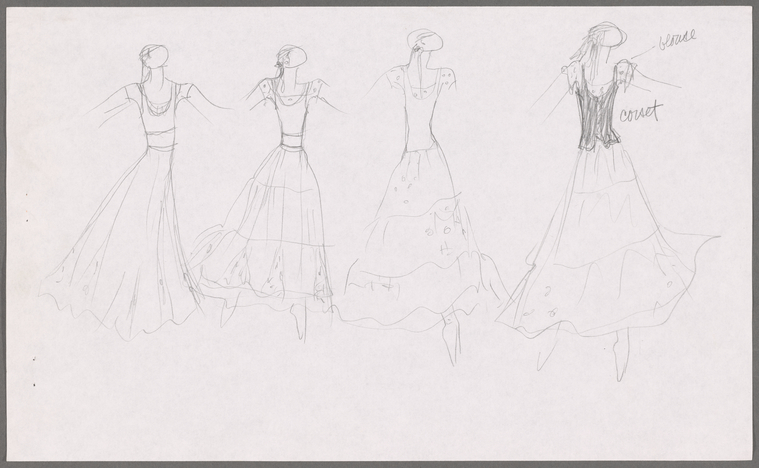
Task: Select the dark shaded corset bodice
Action: coord(597,115)
